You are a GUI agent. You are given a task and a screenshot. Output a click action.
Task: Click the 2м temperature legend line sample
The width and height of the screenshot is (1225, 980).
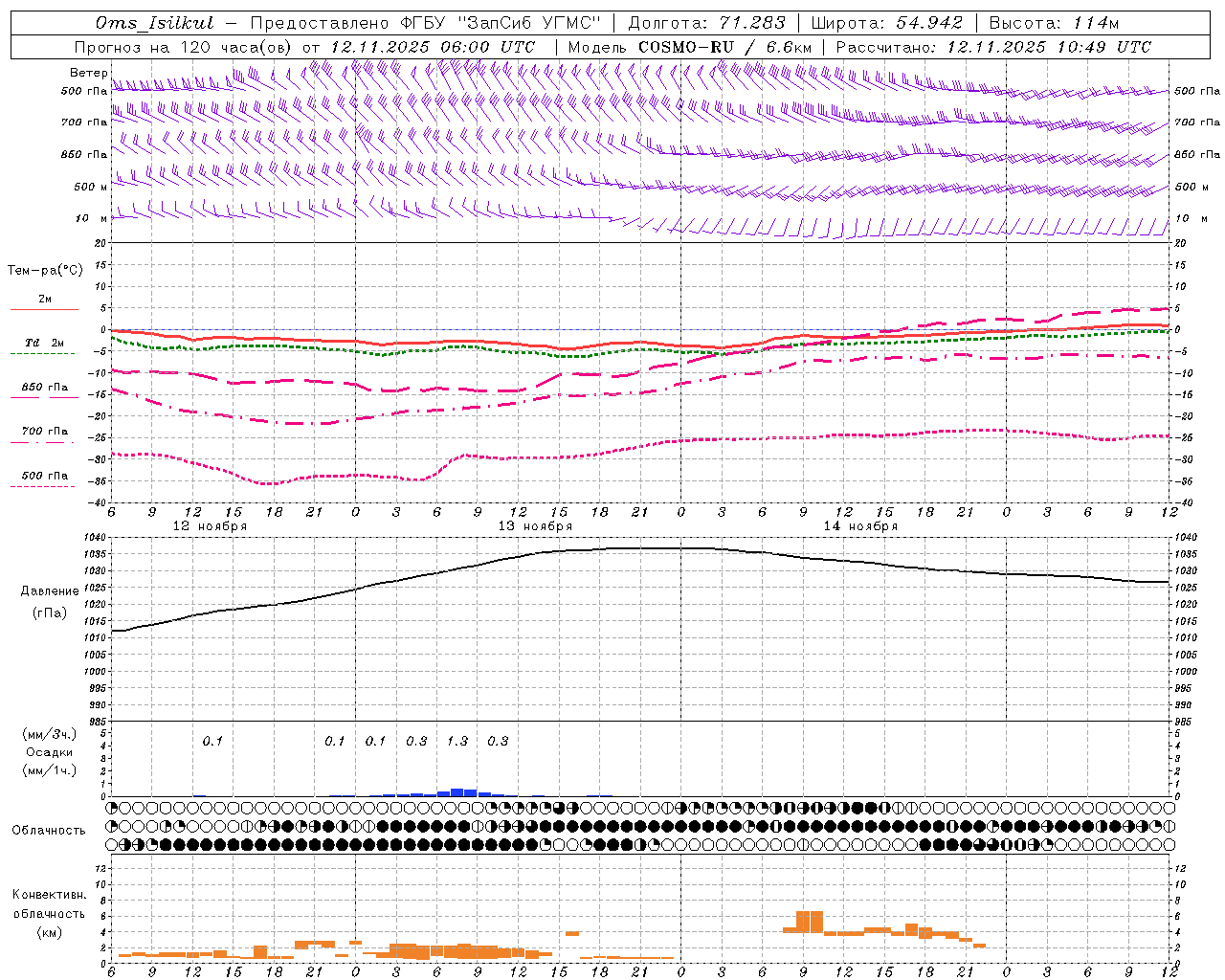tap(44, 309)
